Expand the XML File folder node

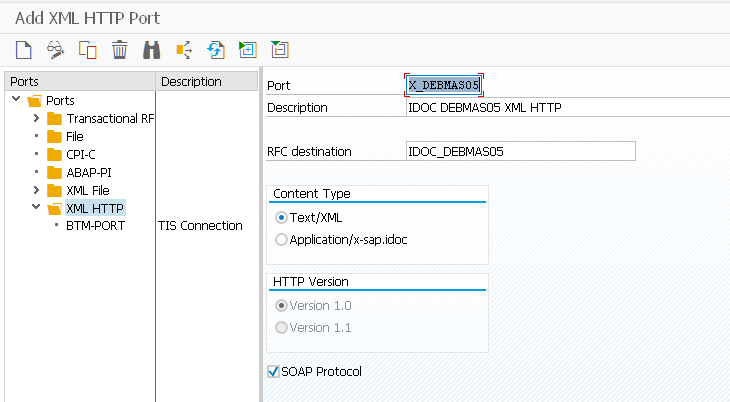tap(36, 190)
